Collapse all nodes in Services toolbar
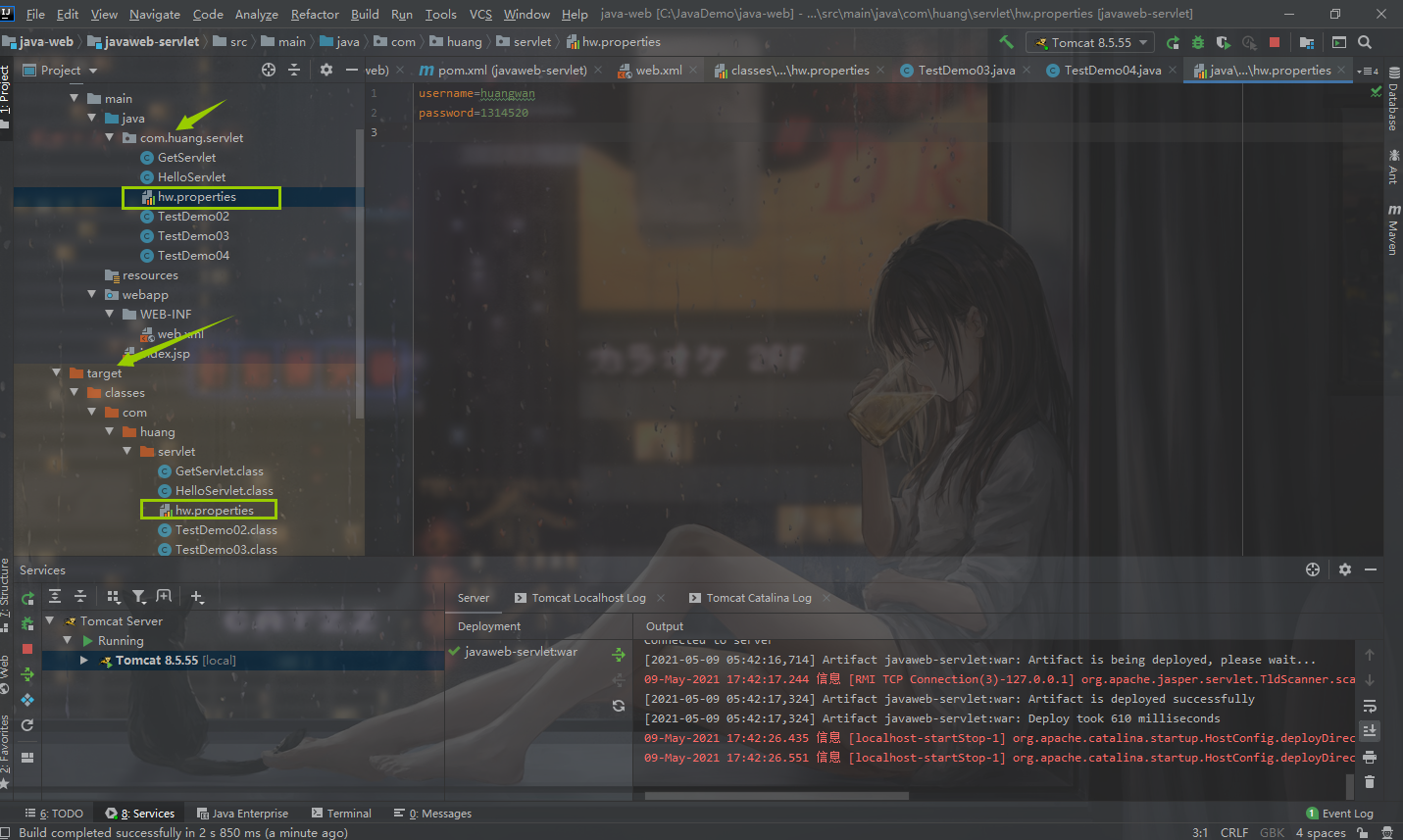 pyautogui.click(x=80, y=596)
